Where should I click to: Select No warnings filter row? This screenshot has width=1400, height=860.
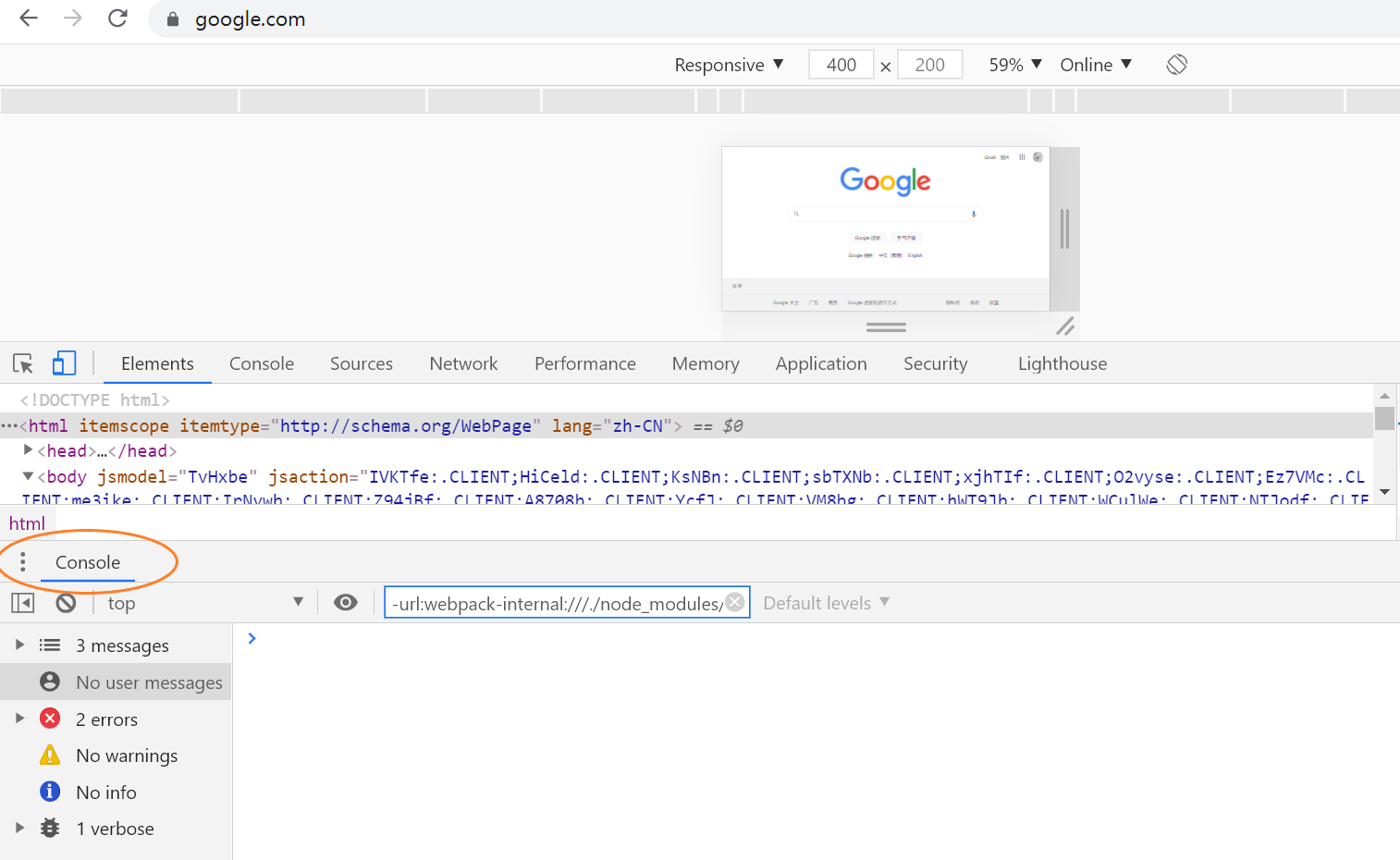pos(116,756)
